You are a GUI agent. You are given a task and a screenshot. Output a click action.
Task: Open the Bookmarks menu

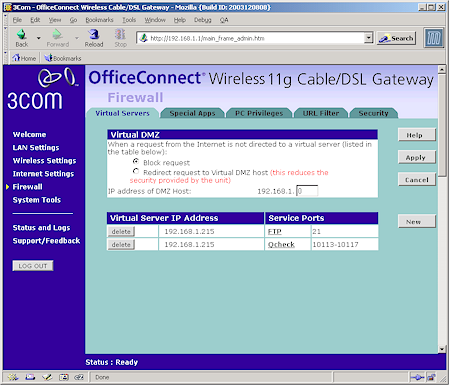point(99,20)
